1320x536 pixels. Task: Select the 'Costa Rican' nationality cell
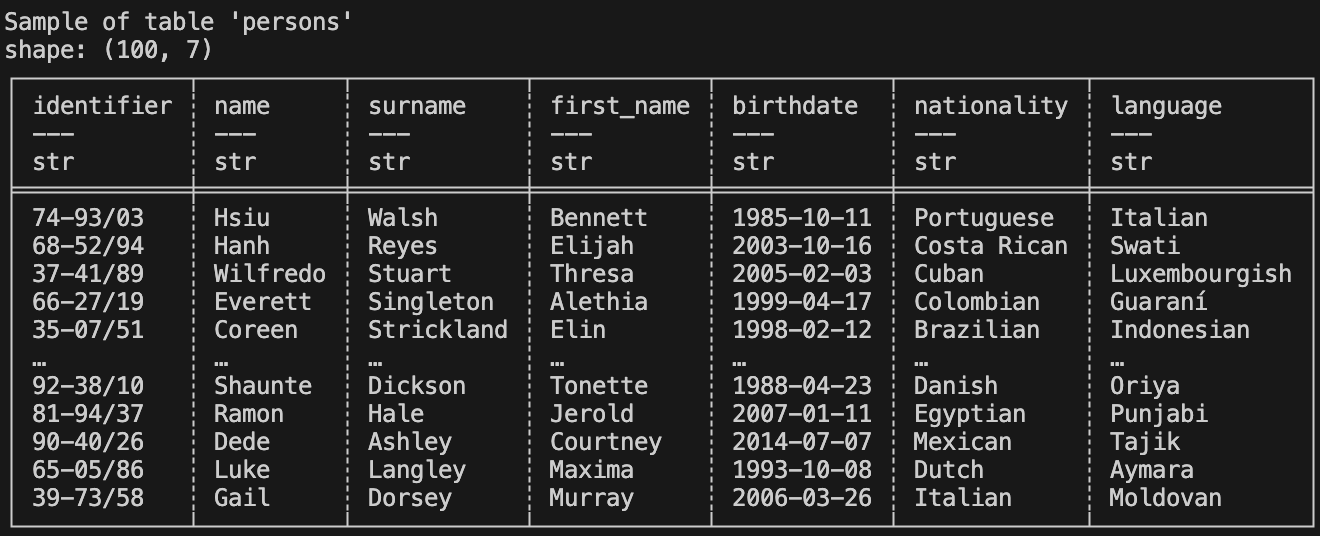[990, 246]
